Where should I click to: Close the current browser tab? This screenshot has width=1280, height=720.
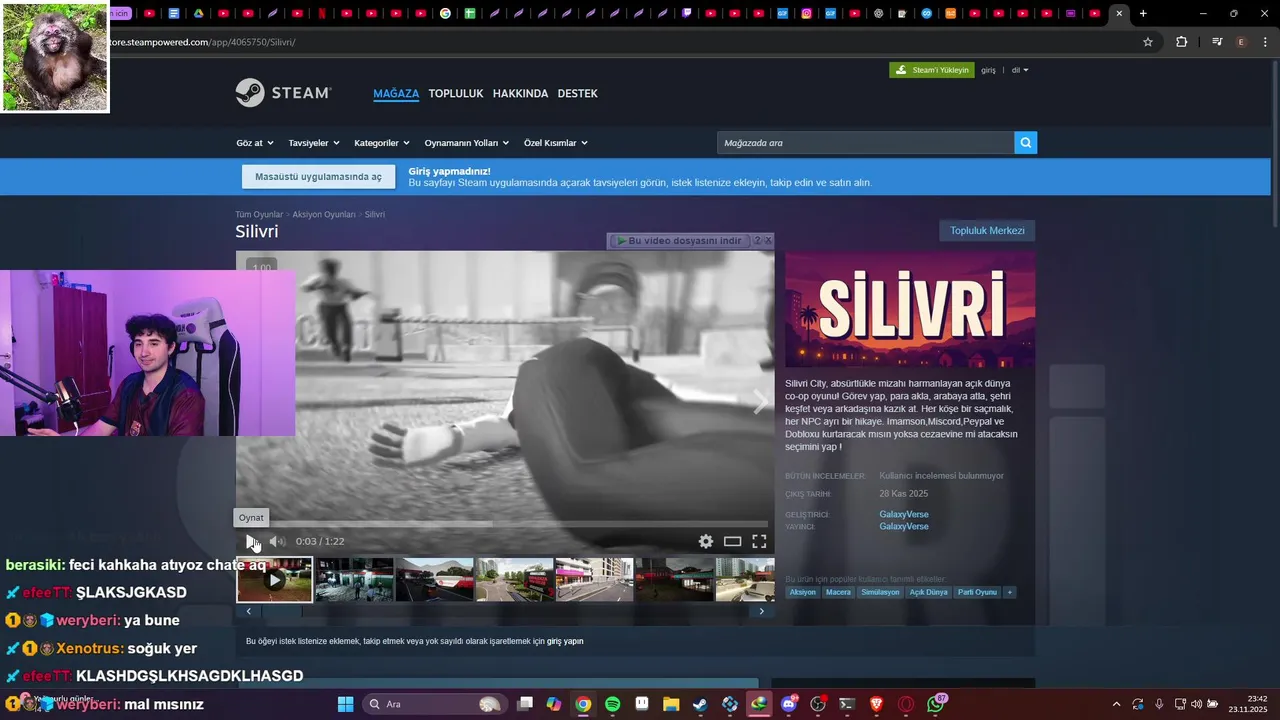tap(1119, 13)
